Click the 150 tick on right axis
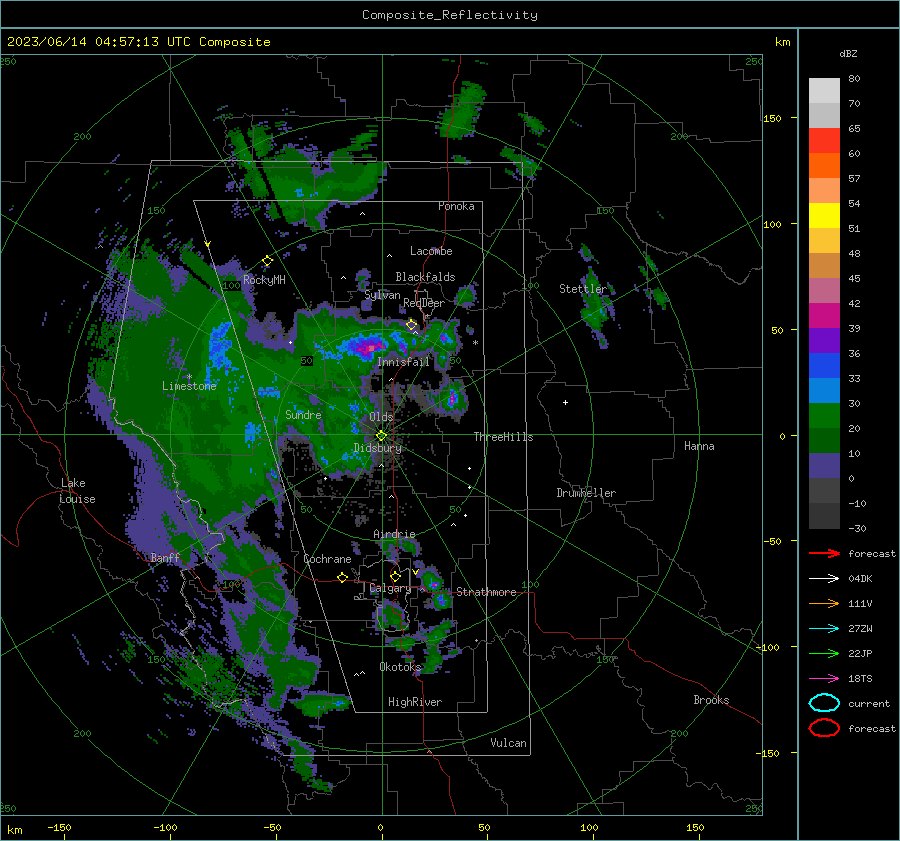Viewport: 900px width, 841px height. click(773, 118)
